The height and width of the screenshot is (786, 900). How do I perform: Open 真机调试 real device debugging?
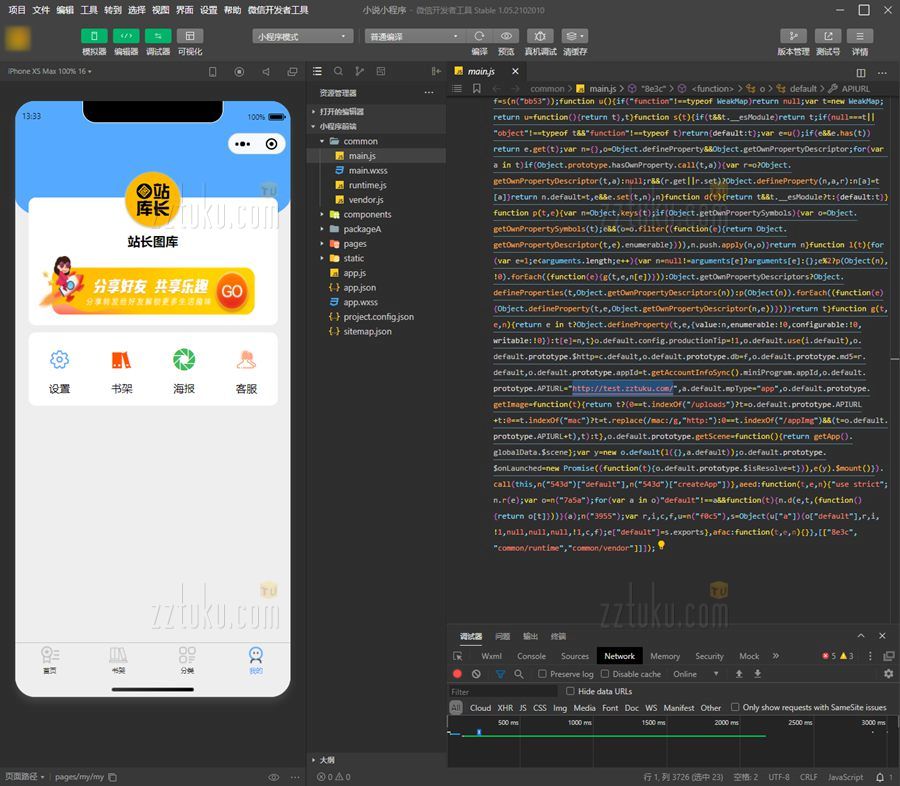(x=540, y=36)
